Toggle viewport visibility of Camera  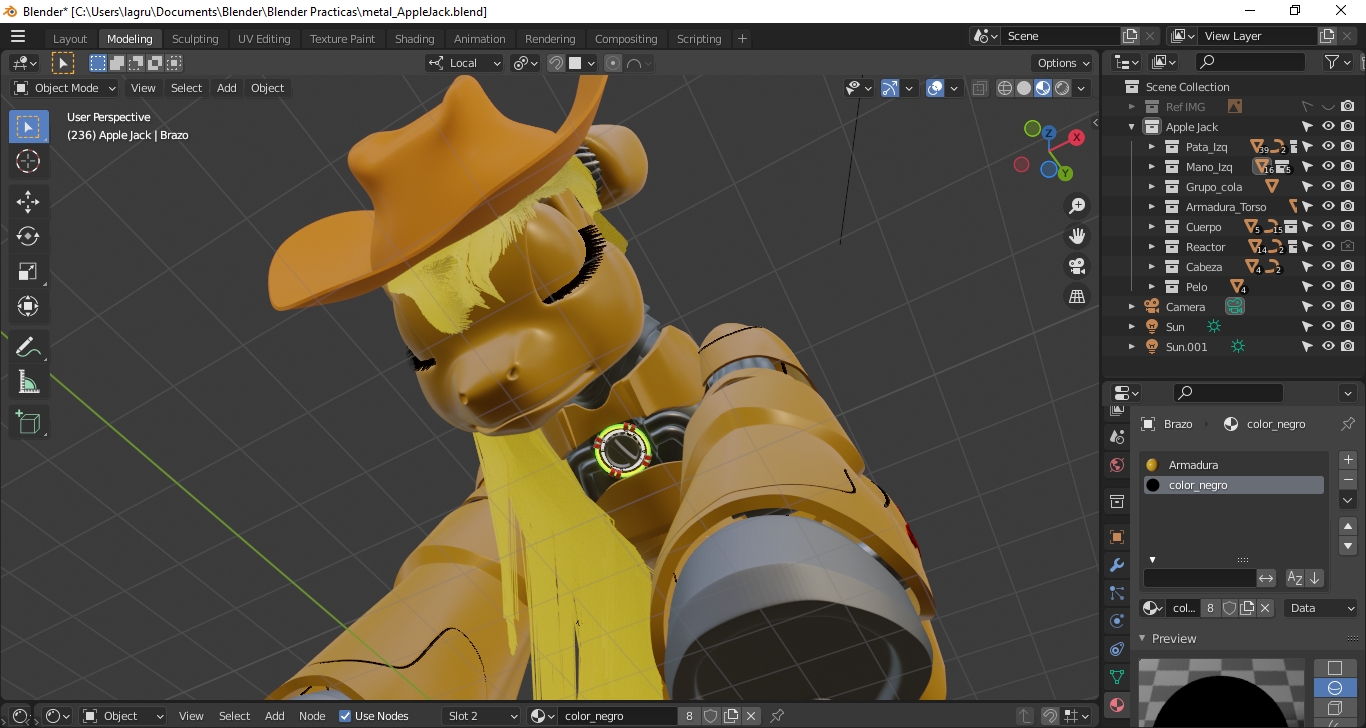coord(1329,307)
